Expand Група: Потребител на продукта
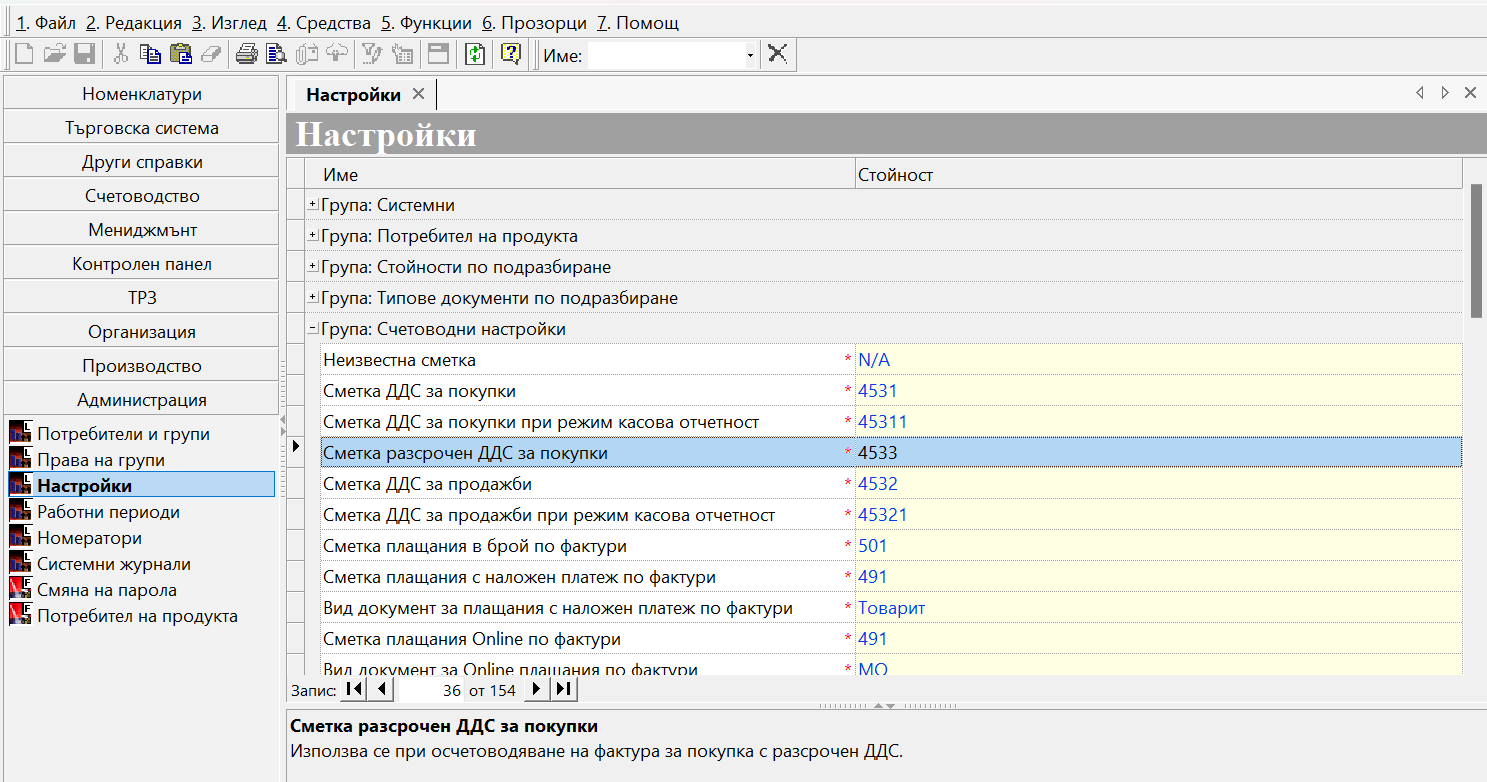The height and width of the screenshot is (782, 1487). [313, 236]
